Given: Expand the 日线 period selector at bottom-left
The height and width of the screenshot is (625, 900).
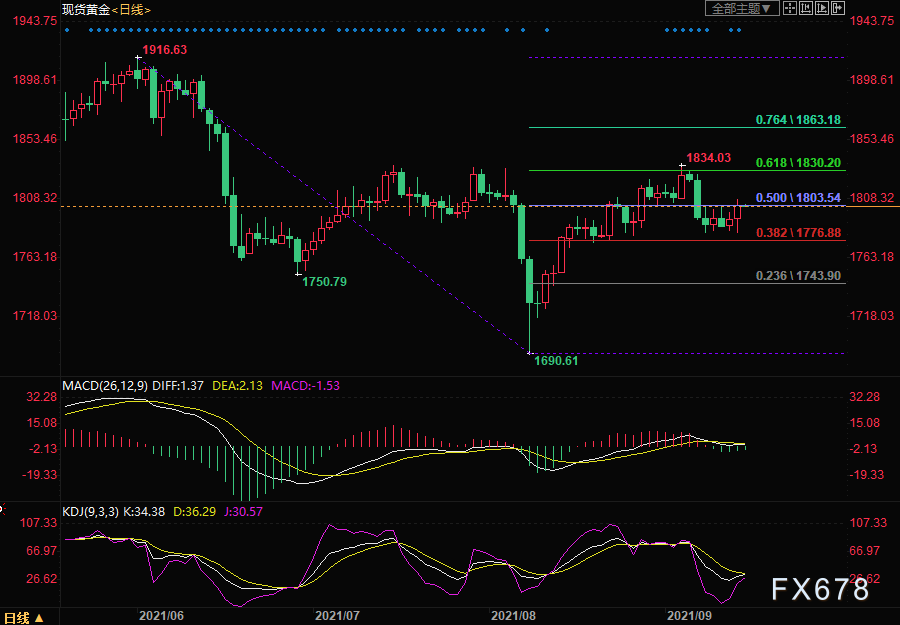Looking at the screenshot, I should point(23,618).
